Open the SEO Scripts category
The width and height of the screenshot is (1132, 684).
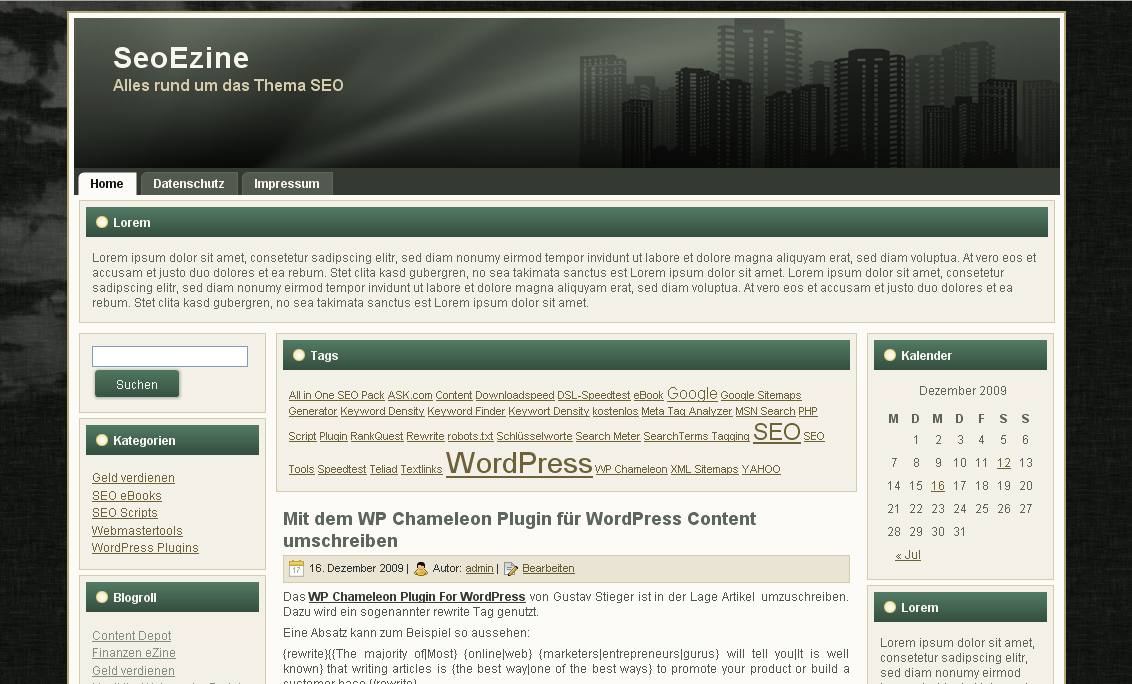pyautogui.click(x=125, y=513)
